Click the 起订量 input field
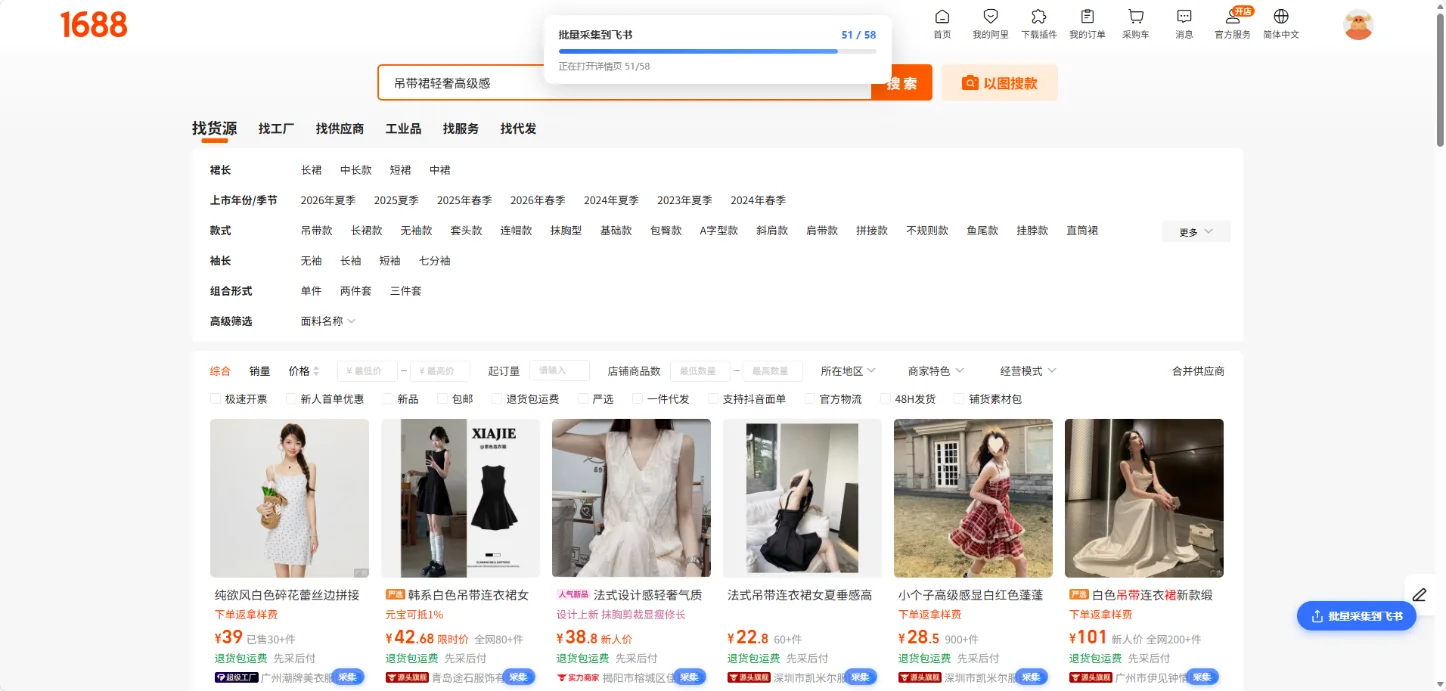This screenshot has width=1446, height=691. [x=559, y=371]
